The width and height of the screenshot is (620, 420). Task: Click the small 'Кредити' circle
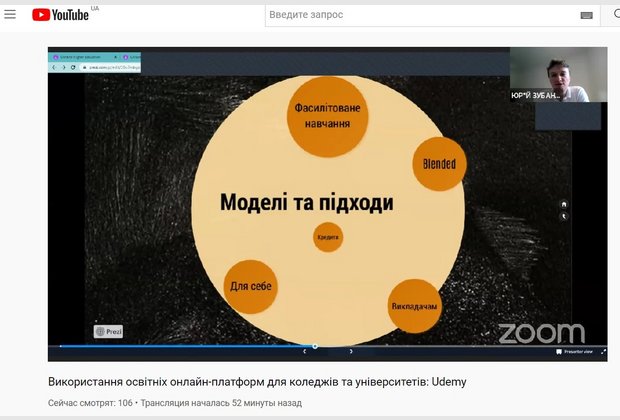[x=328, y=237]
